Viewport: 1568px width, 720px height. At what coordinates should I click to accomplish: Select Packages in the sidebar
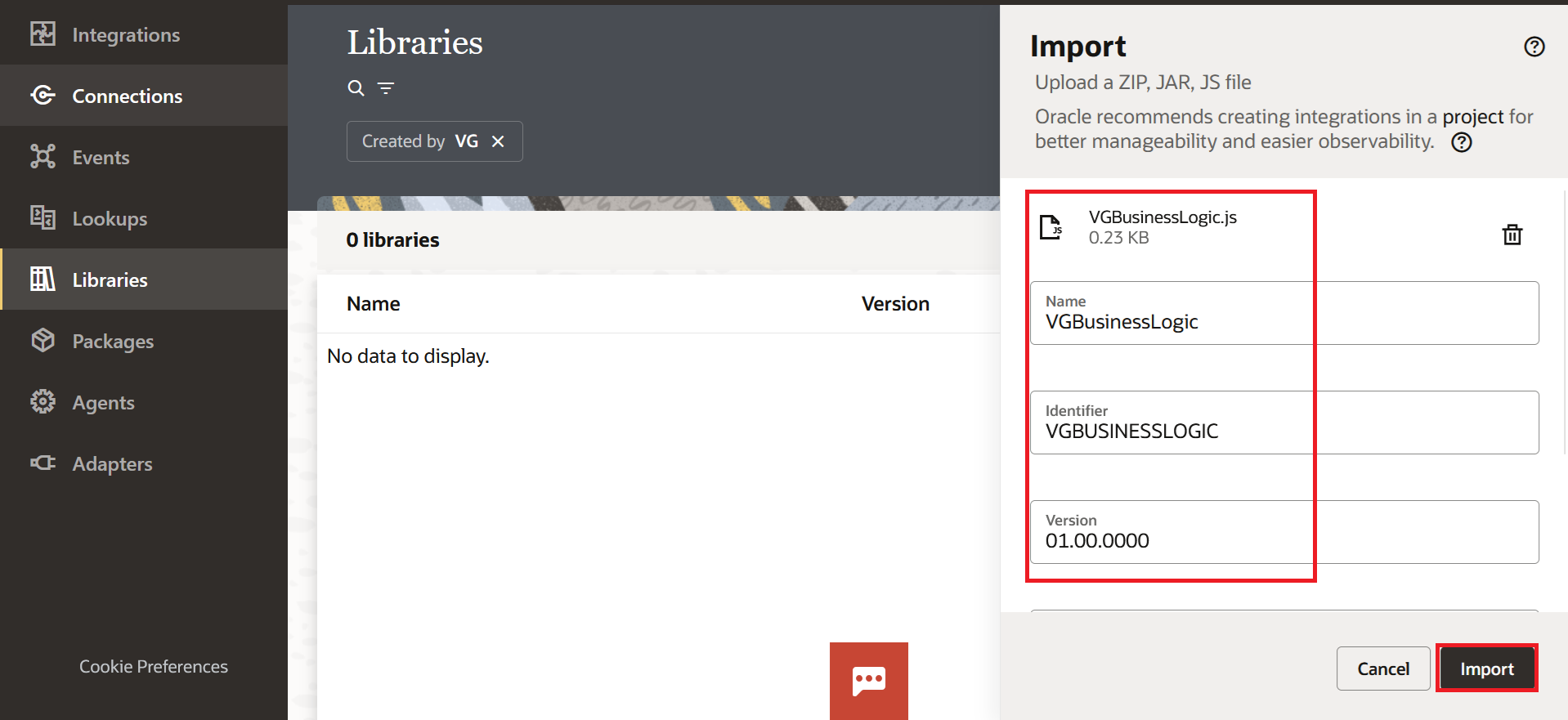113,342
